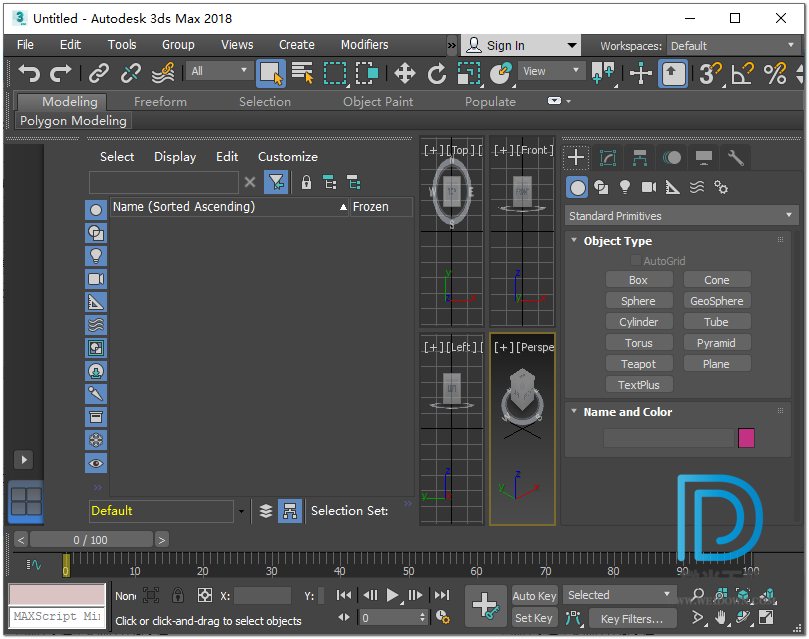Open the View reference coordinate dropdown

(x=551, y=71)
